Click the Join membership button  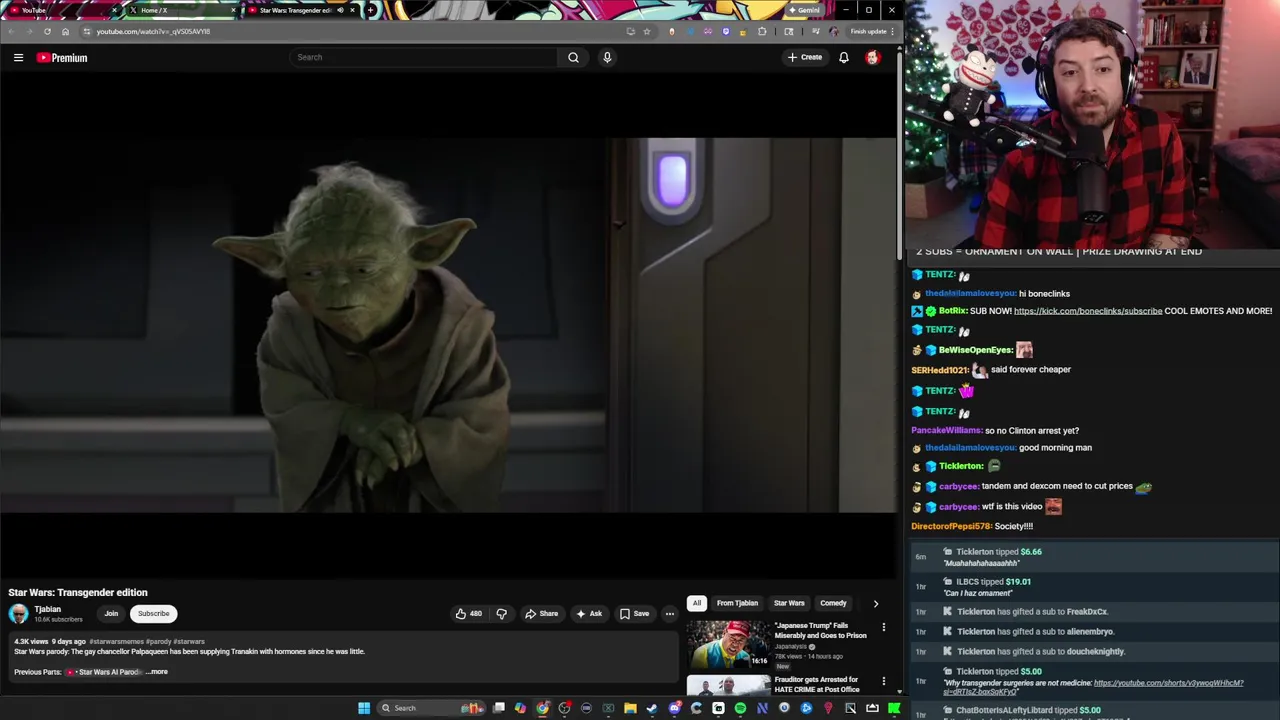(x=111, y=614)
